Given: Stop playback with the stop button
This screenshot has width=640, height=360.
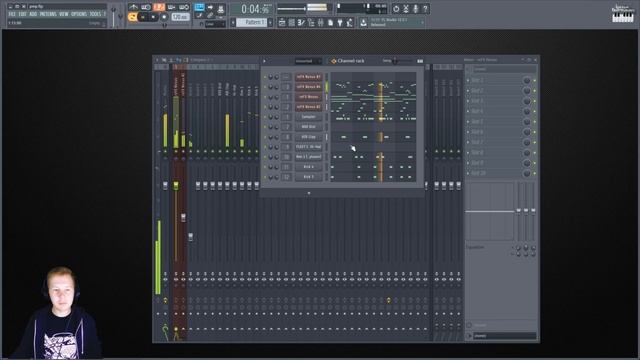Looking at the screenshot, I should tap(153, 17).
